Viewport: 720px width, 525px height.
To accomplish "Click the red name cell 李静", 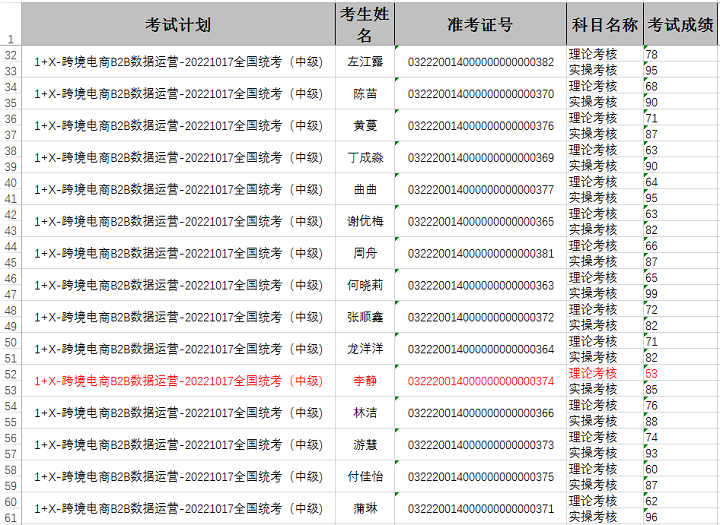I will (x=365, y=381).
